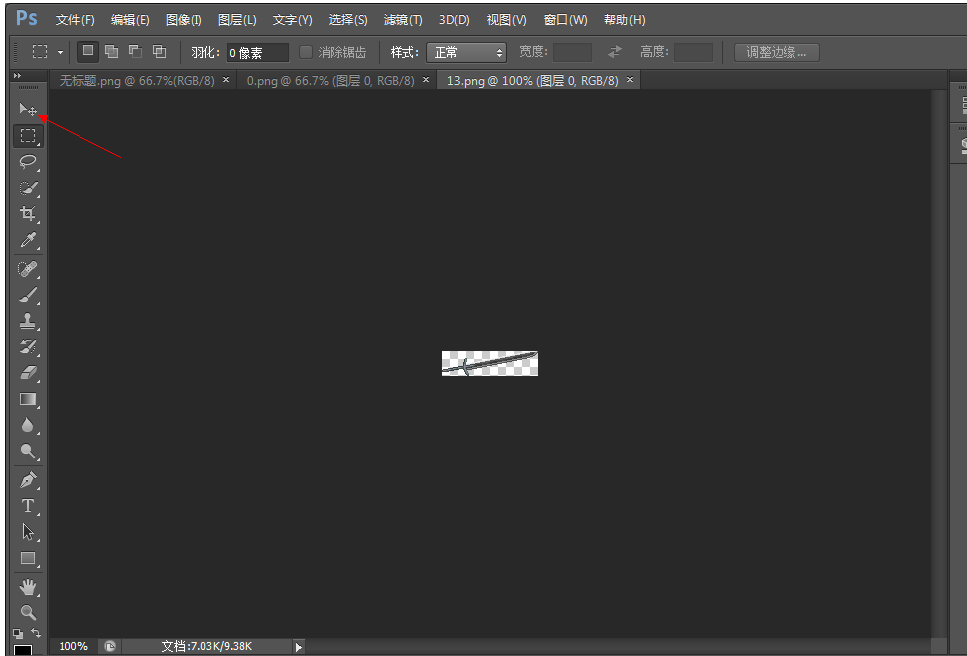Click the 羽化 feather input field
Viewport: 967px width, 656px height.
click(257, 52)
